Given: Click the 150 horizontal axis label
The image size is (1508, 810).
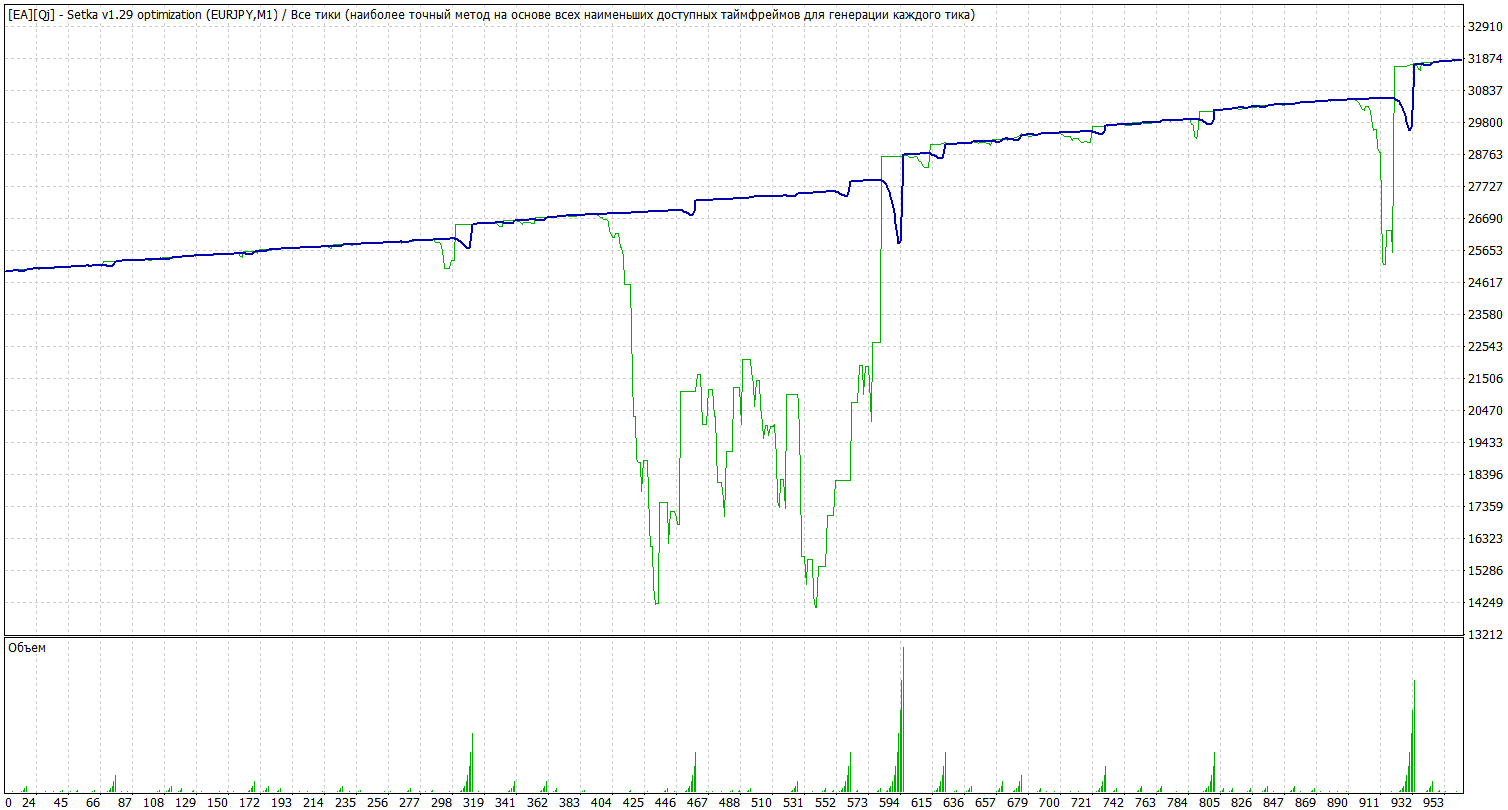Looking at the screenshot, I should (x=218, y=802).
